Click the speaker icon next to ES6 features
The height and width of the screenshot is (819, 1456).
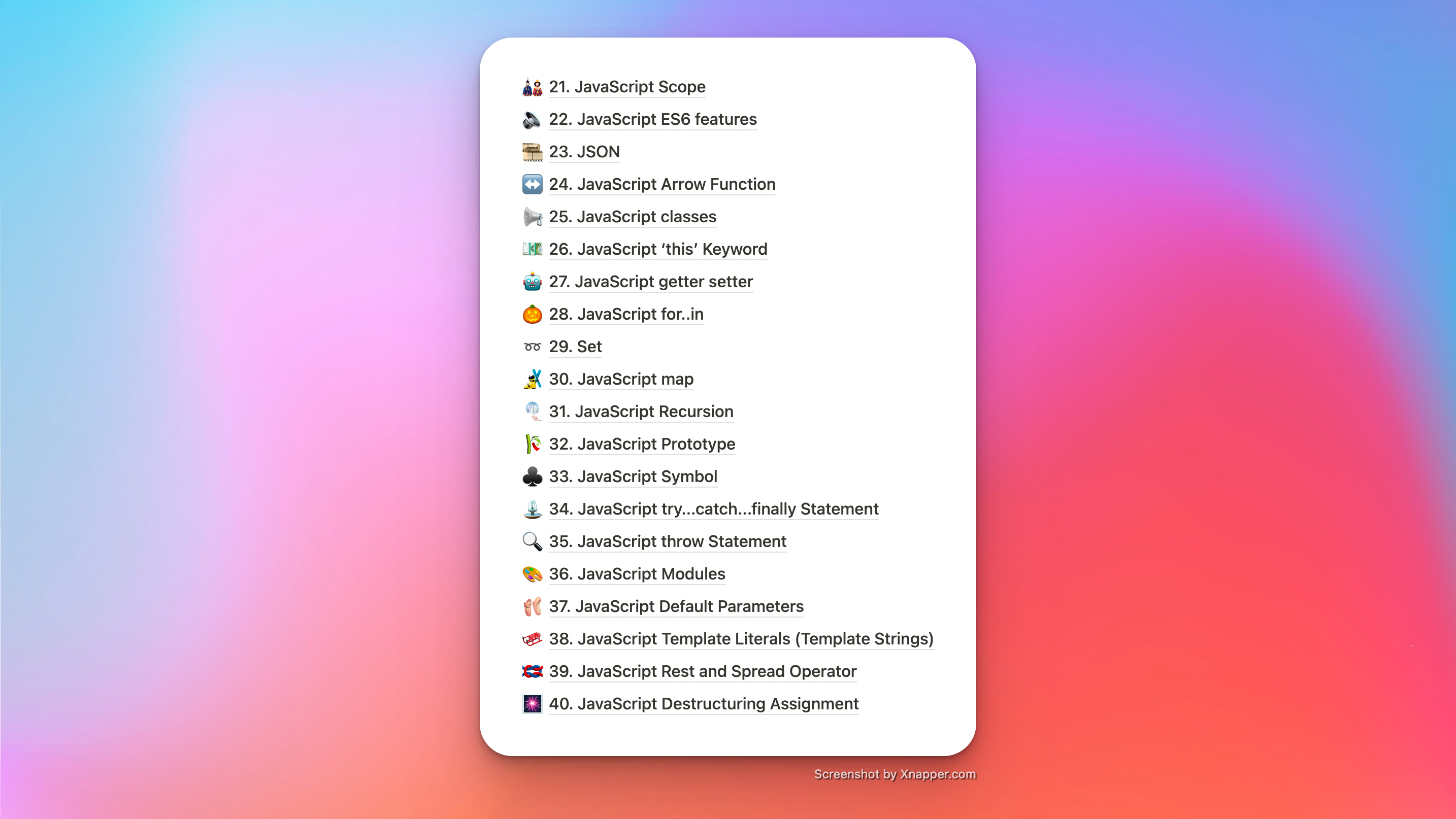click(532, 119)
